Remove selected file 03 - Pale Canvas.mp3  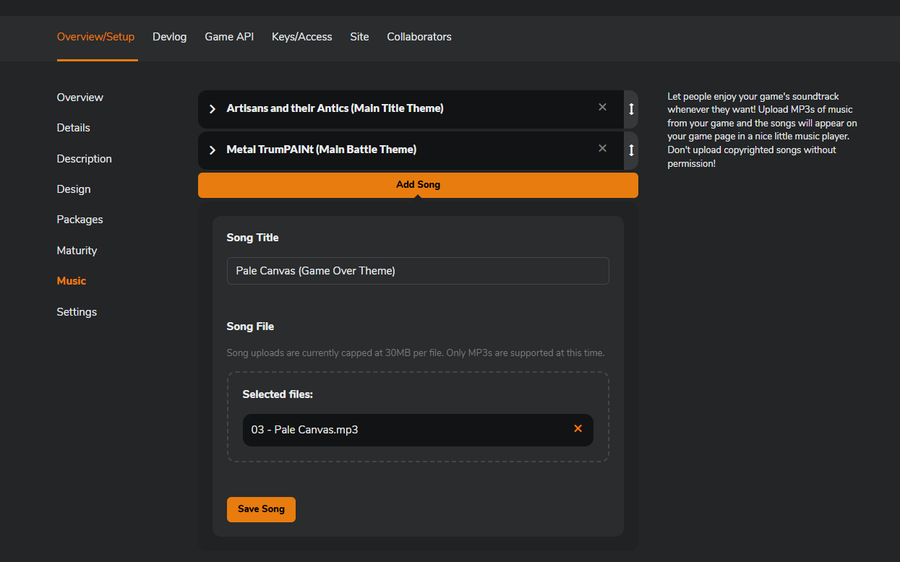click(578, 429)
